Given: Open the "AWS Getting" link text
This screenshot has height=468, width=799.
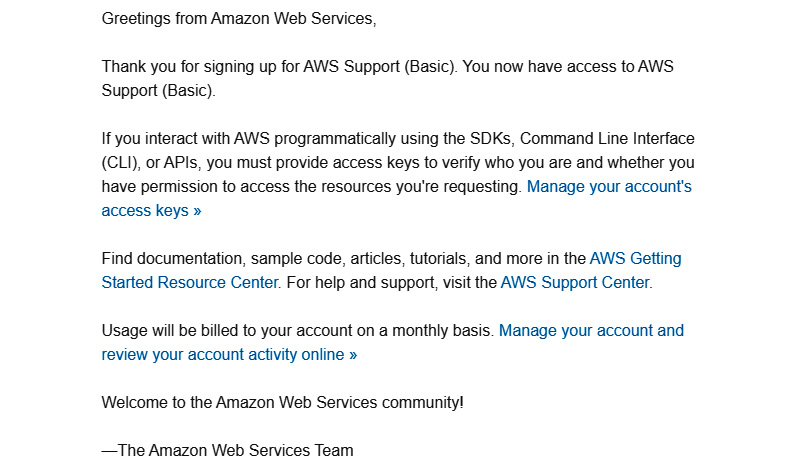Looking at the screenshot, I should point(635,258).
